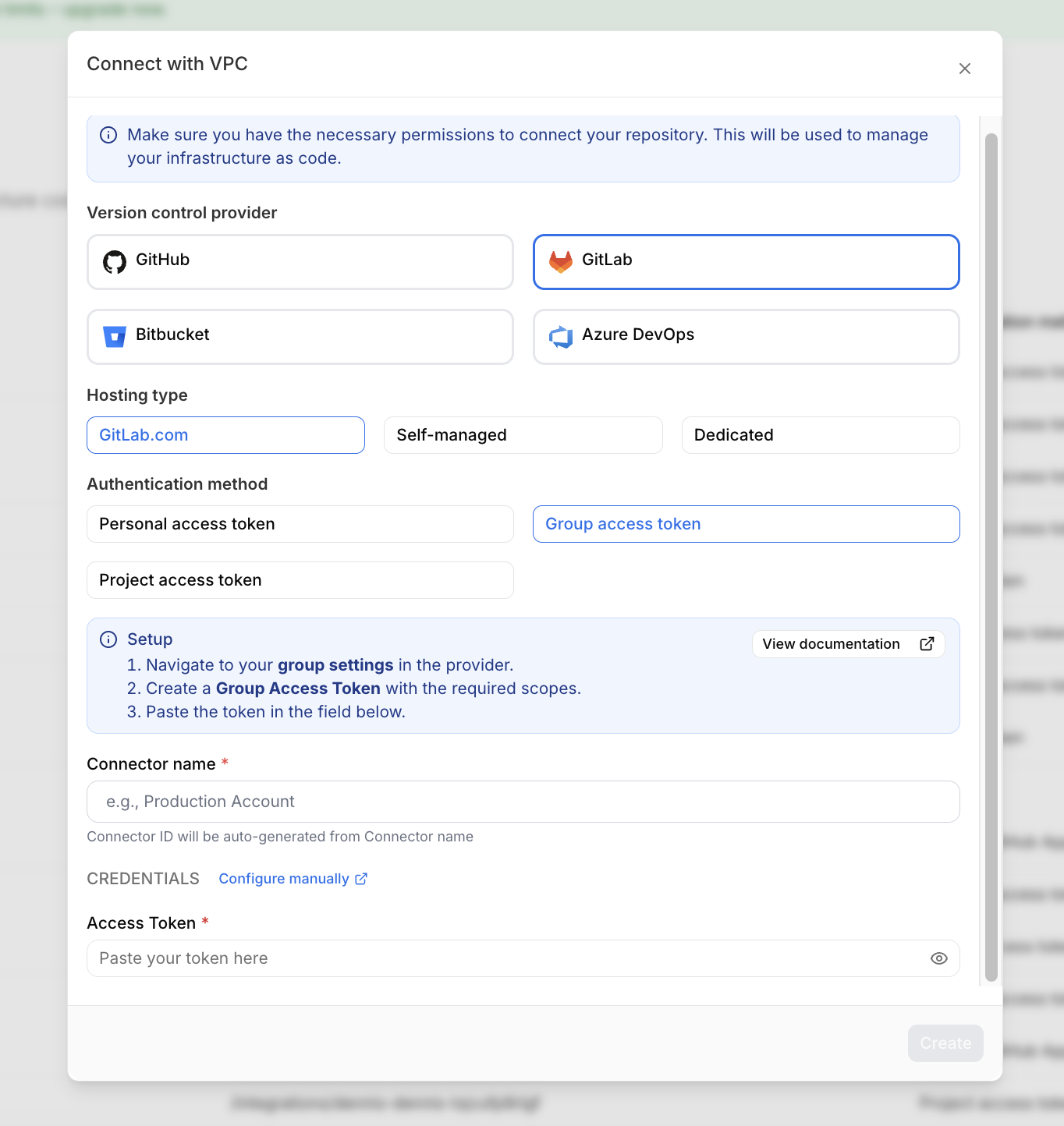Select GitLab.com hosting type
Viewport: 1064px width, 1126px height.
point(225,435)
